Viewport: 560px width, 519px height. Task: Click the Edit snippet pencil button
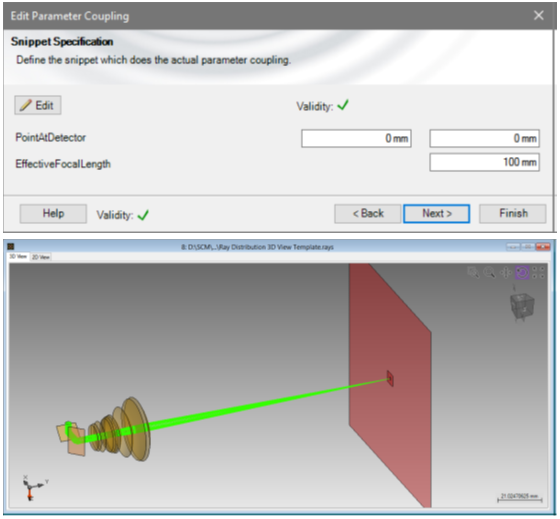click(x=38, y=105)
